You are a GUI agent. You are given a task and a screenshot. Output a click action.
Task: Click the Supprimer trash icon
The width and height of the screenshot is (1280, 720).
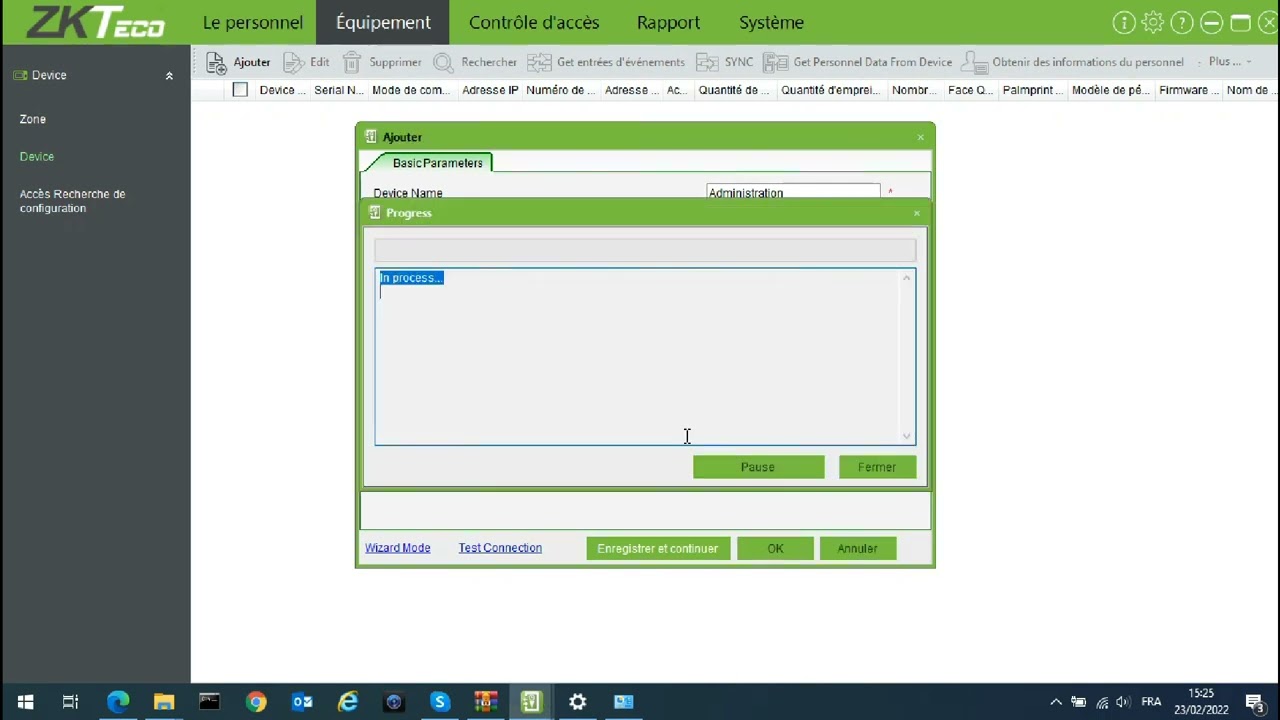(352, 62)
